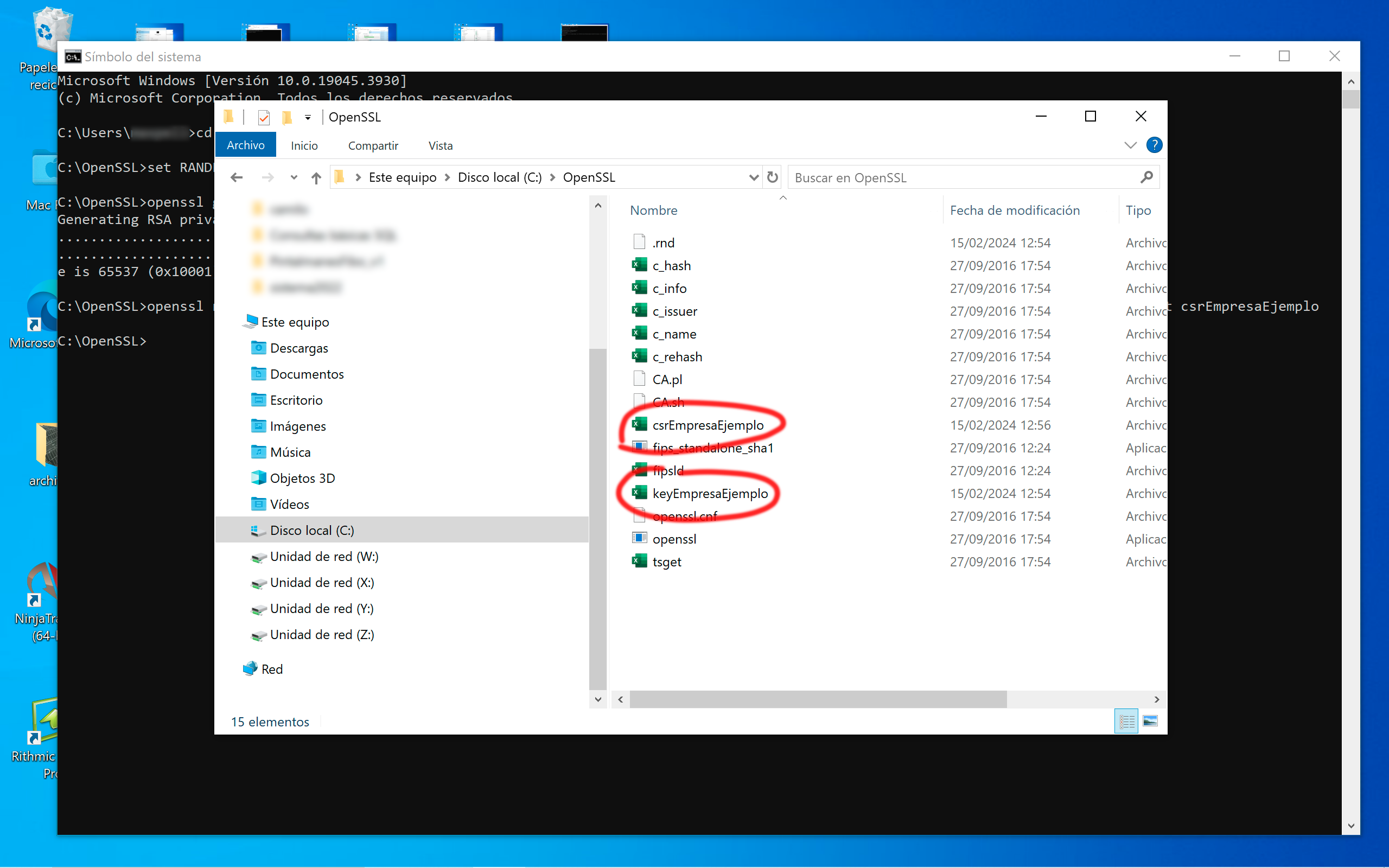Select Disco local (C:) in the navigation pane
This screenshot has height=868, width=1389.
312,530
